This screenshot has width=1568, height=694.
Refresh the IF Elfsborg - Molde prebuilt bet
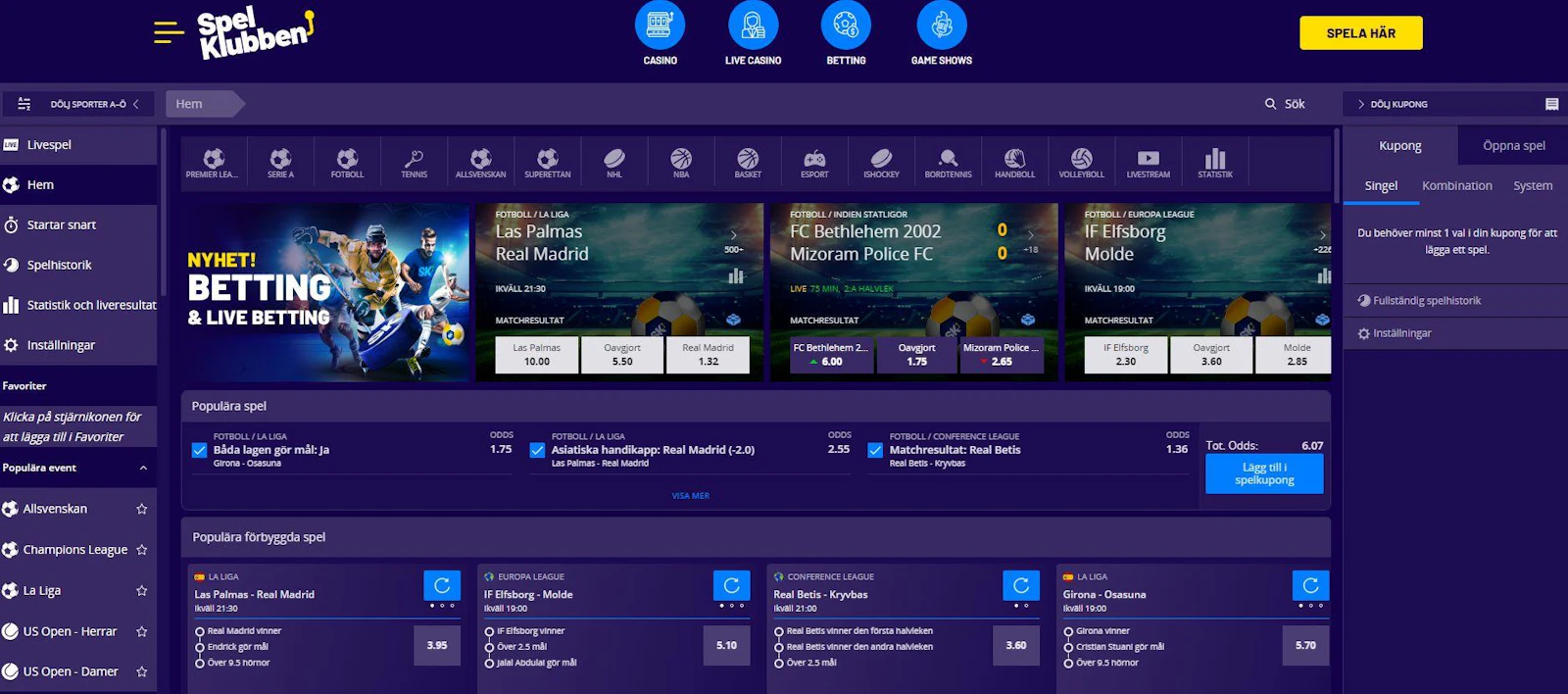731,585
